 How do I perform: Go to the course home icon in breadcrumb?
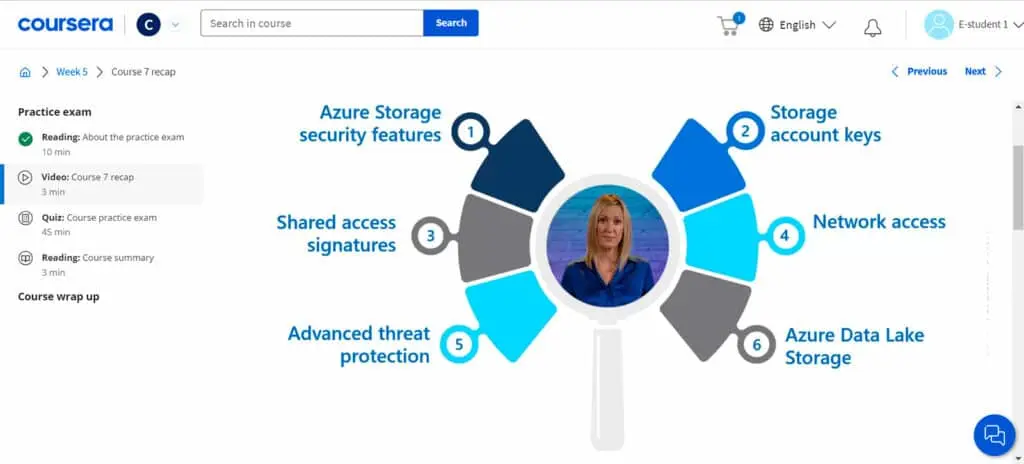25,72
